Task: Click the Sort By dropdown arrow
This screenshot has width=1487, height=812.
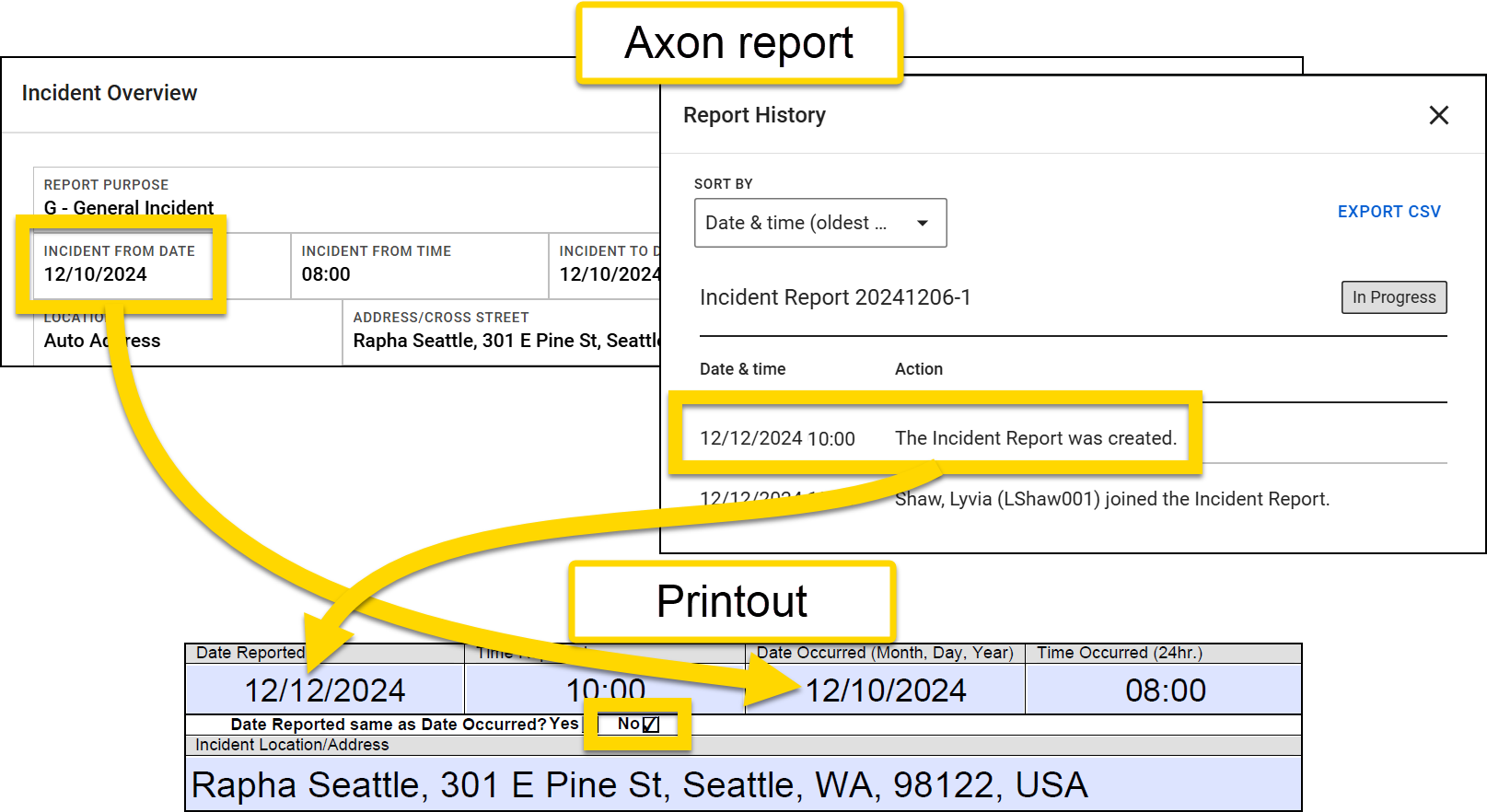Action: click(922, 223)
